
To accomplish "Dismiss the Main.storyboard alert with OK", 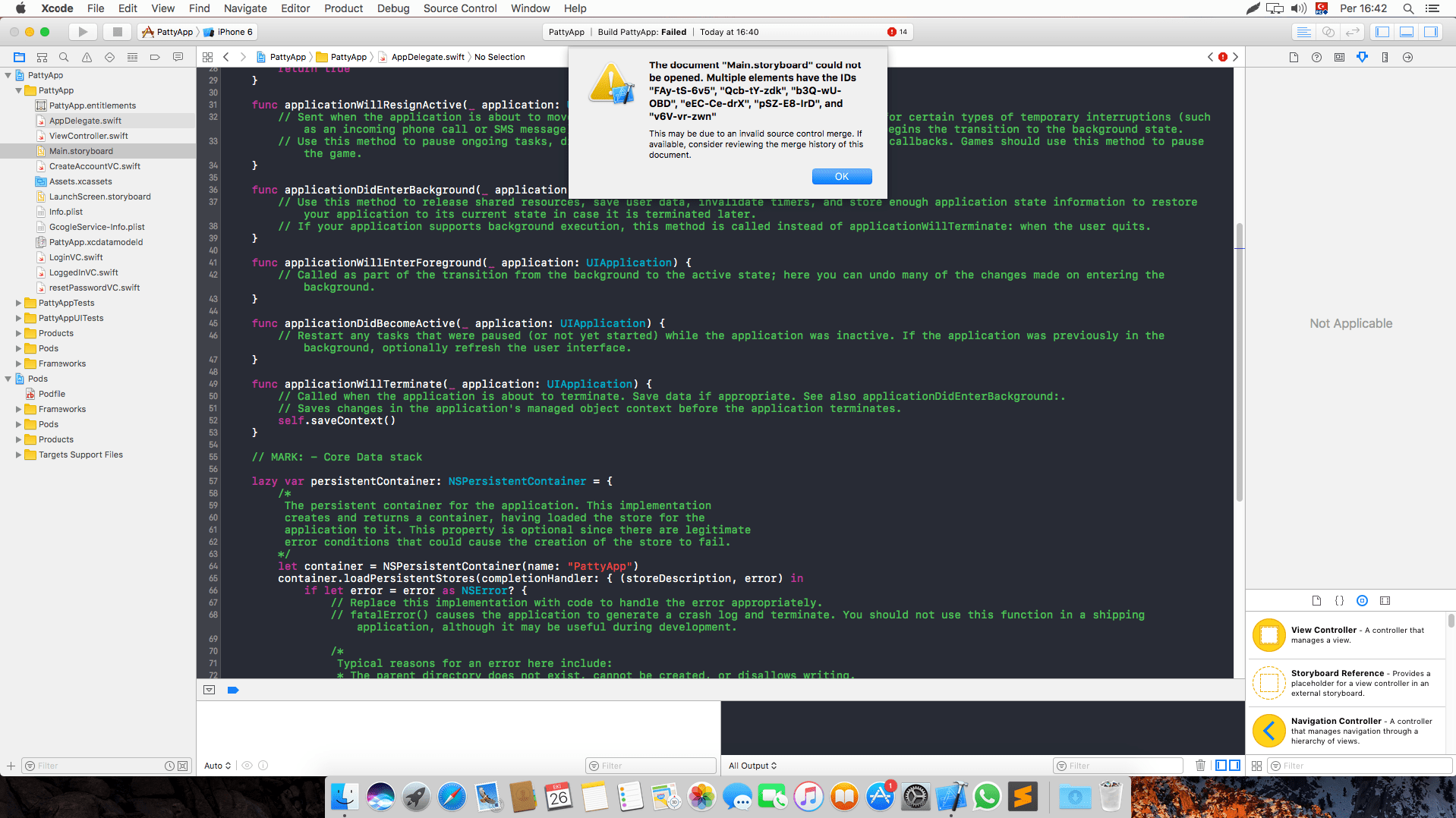I will pyautogui.click(x=842, y=176).
